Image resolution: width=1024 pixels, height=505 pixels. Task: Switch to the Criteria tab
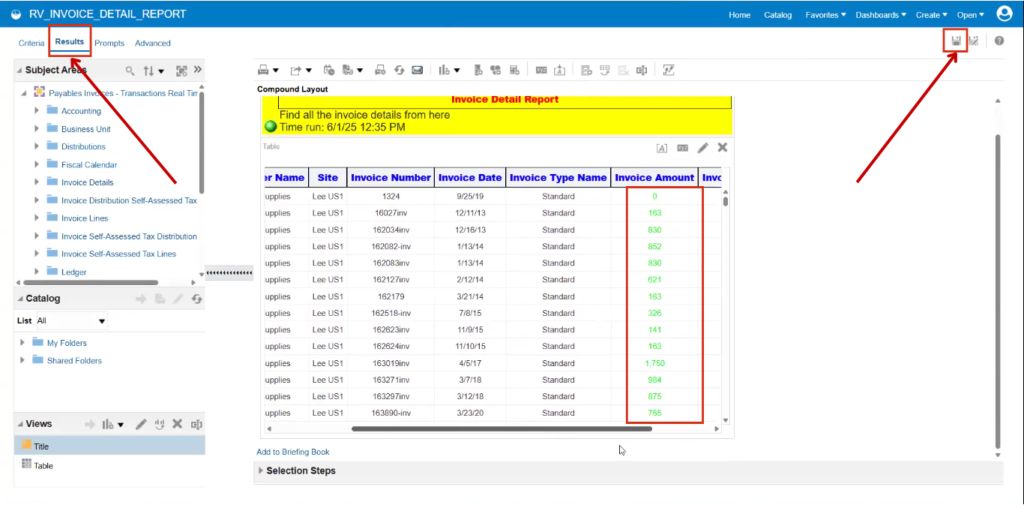(31, 43)
